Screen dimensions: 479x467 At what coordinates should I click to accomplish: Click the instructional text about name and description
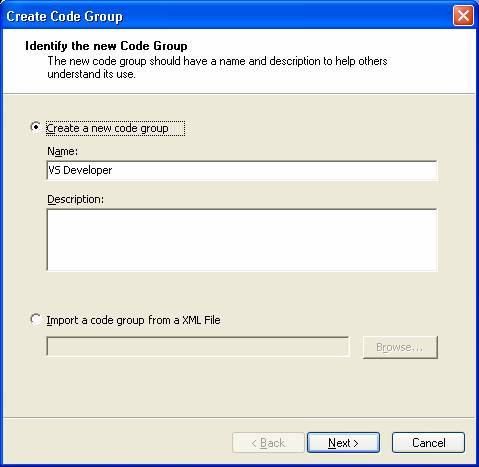click(217, 67)
